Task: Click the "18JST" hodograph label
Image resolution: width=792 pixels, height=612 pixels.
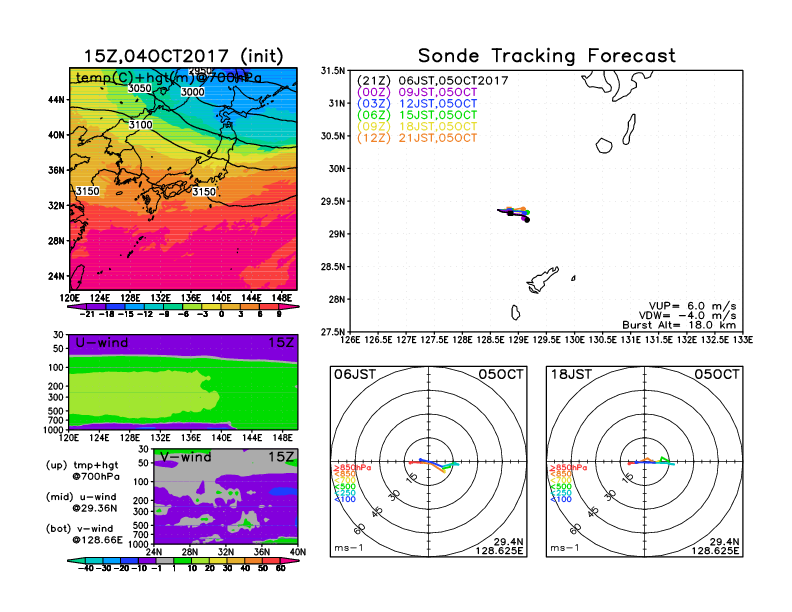Action: (x=571, y=375)
